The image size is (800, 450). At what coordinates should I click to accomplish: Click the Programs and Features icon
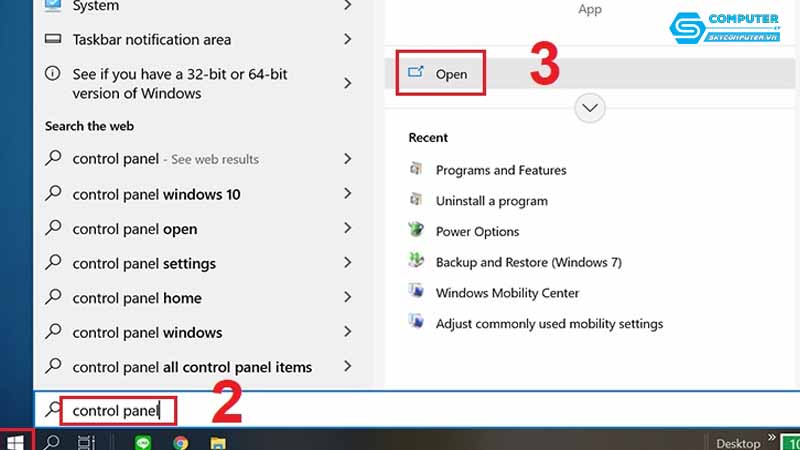pos(417,170)
